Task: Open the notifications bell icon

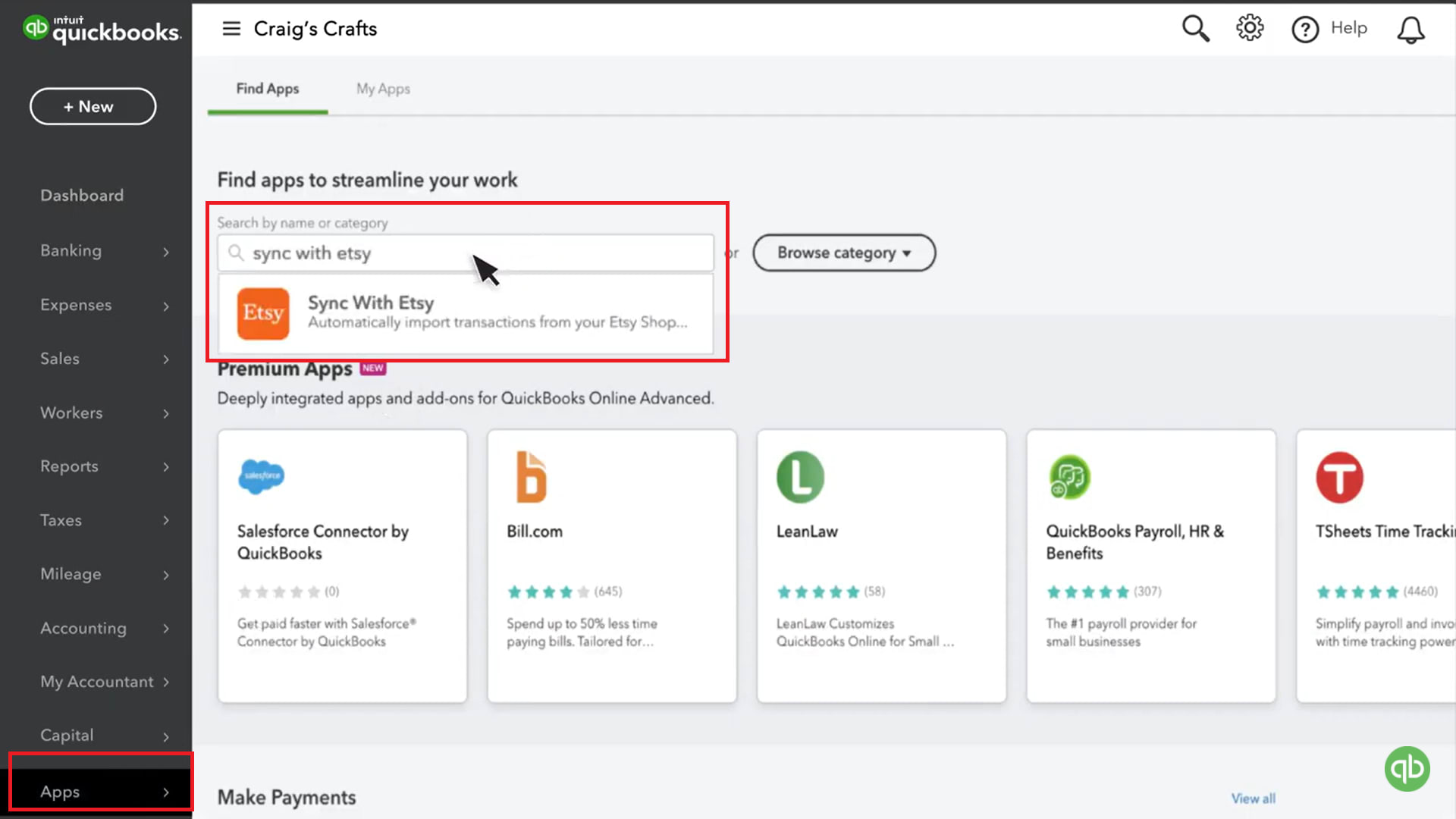Action: pos(1410,30)
